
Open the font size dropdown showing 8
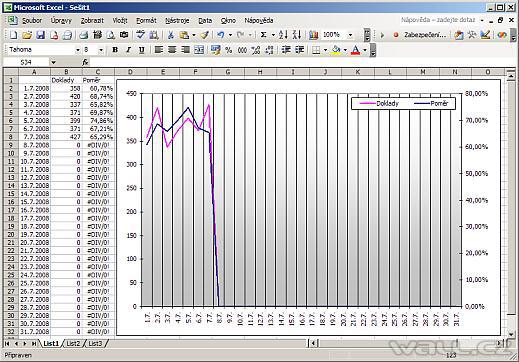click(x=101, y=50)
